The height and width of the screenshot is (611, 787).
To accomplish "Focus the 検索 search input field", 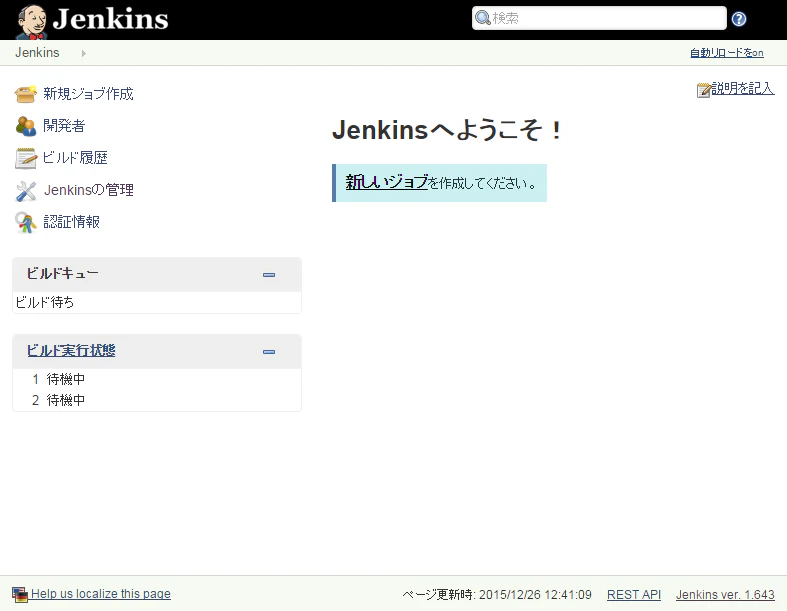I will (x=599, y=18).
